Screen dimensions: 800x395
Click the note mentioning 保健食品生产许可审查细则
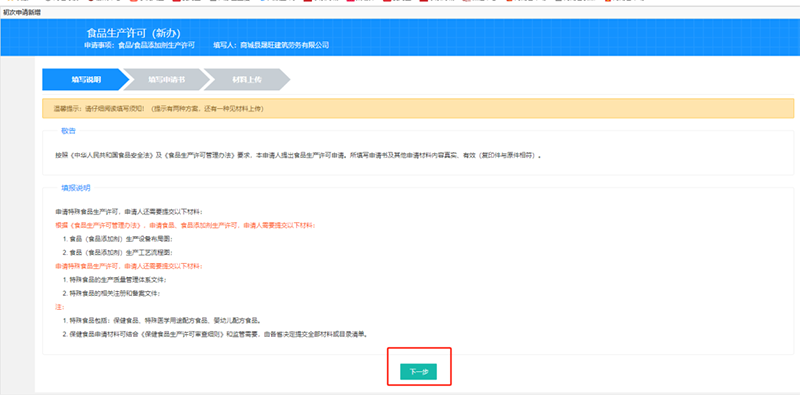pos(215,335)
